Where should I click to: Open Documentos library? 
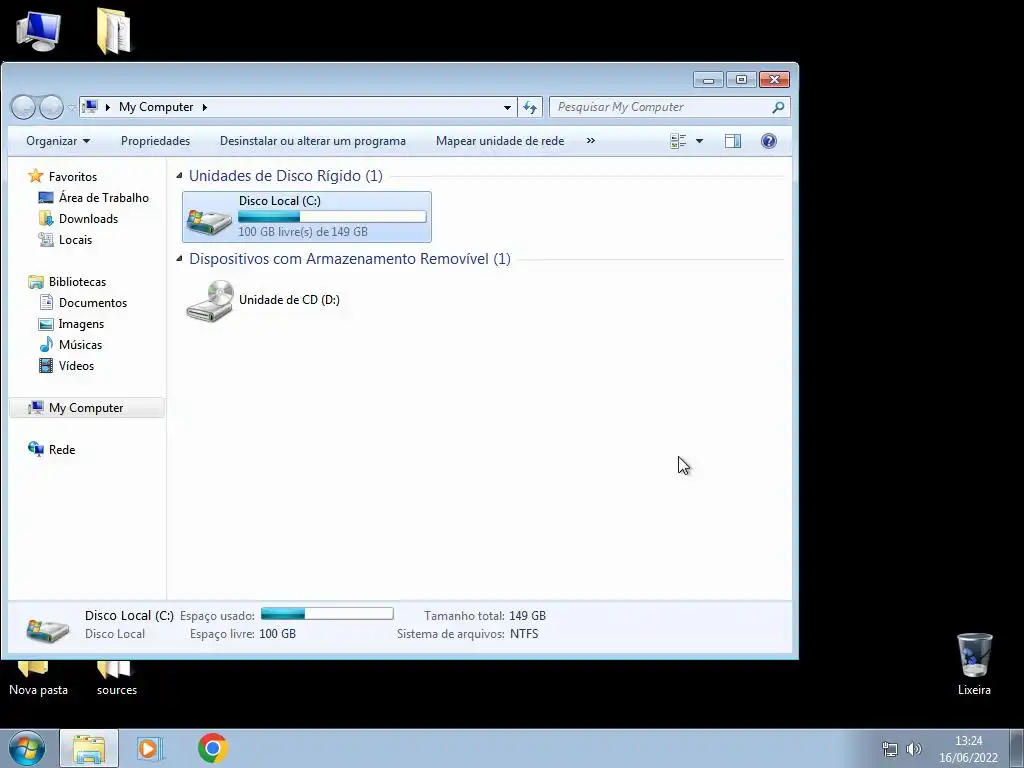(x=93, y=302)
